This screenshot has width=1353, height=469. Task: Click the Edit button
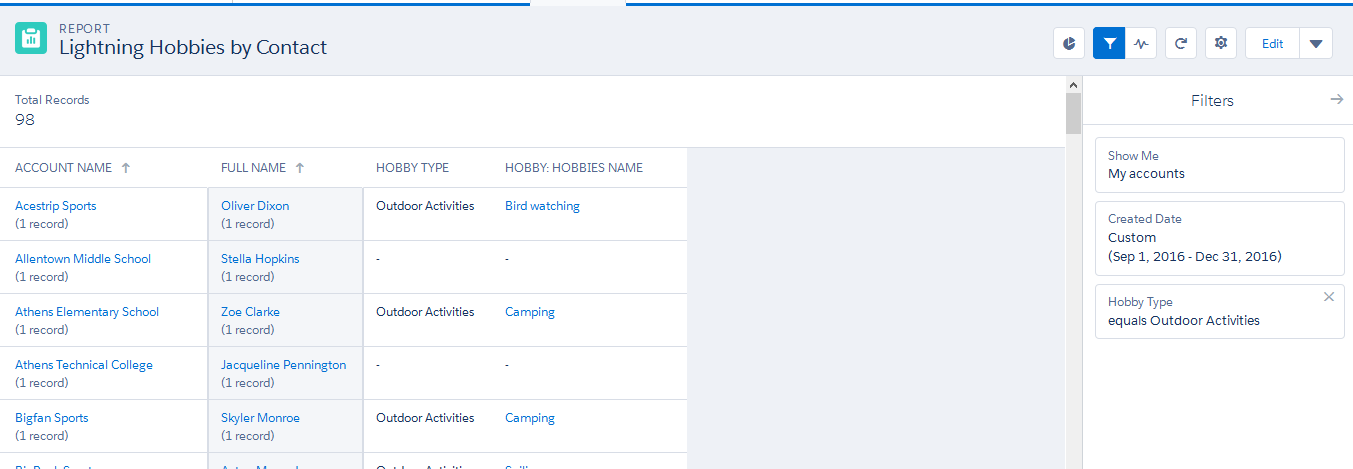(1272, 43)
